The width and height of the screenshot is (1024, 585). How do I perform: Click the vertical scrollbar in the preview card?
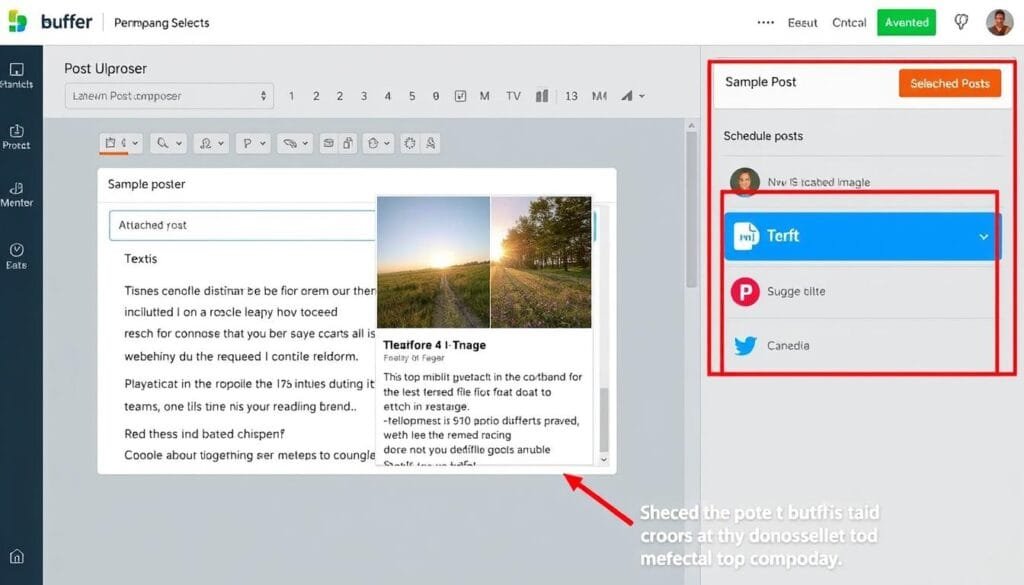tap(602, 420)
